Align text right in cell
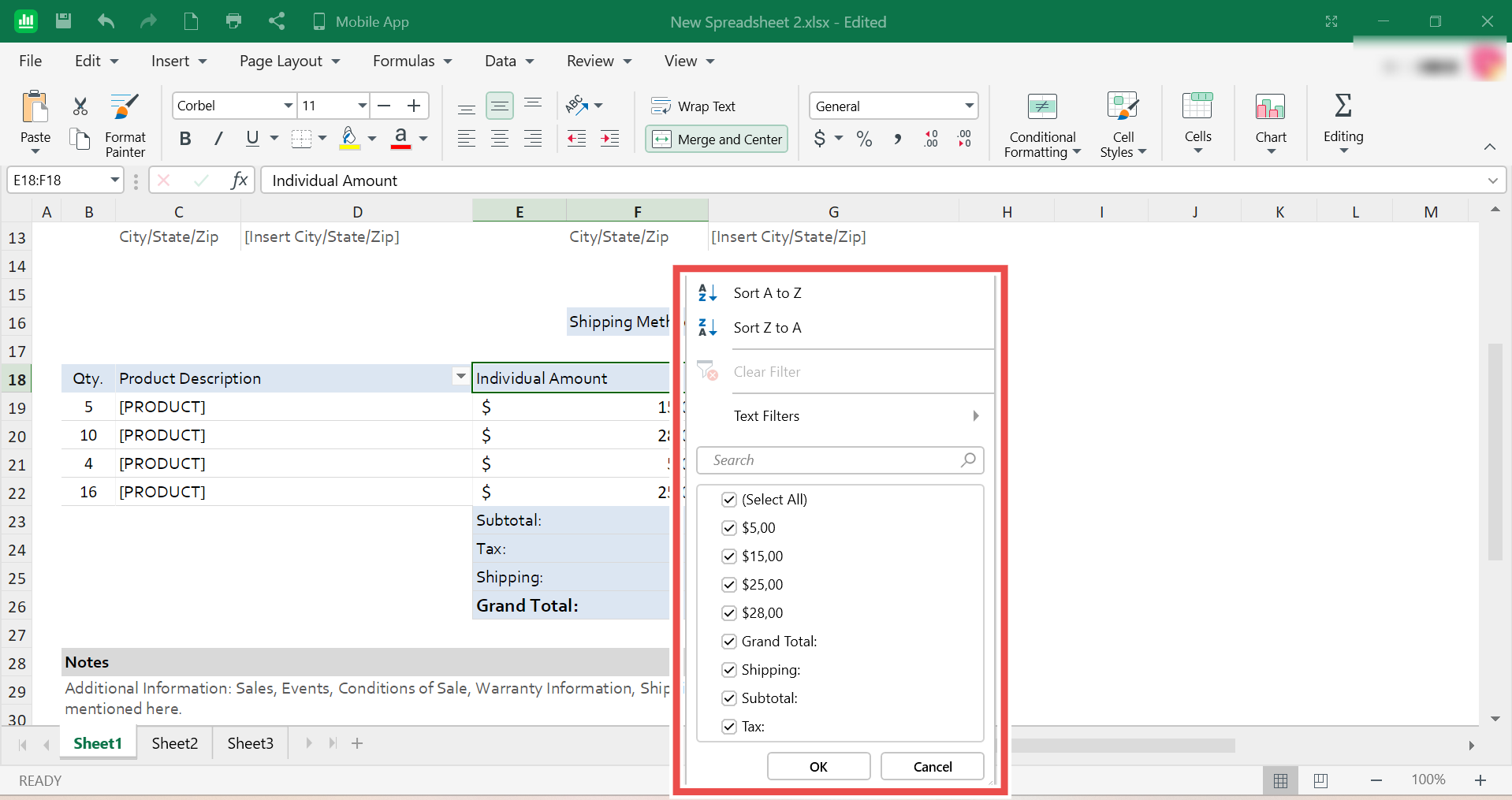Image resolution: width=1512 pixels, height=800 pixels. pos(533,139)
